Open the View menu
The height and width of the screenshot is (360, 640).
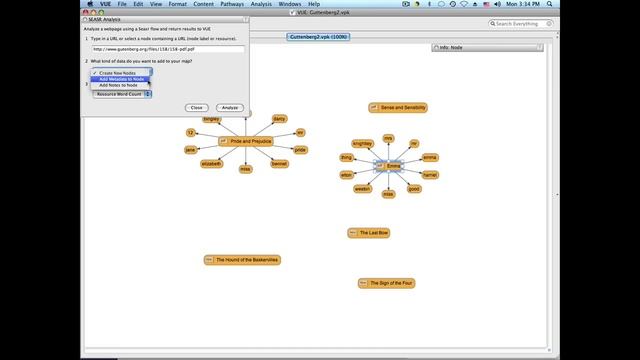(156, 4)
